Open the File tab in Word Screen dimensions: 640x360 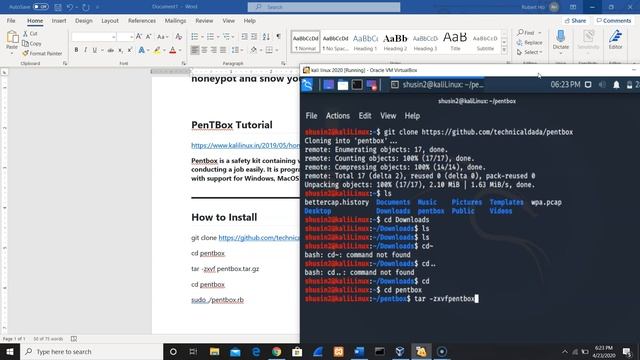[x=11, y=20]
